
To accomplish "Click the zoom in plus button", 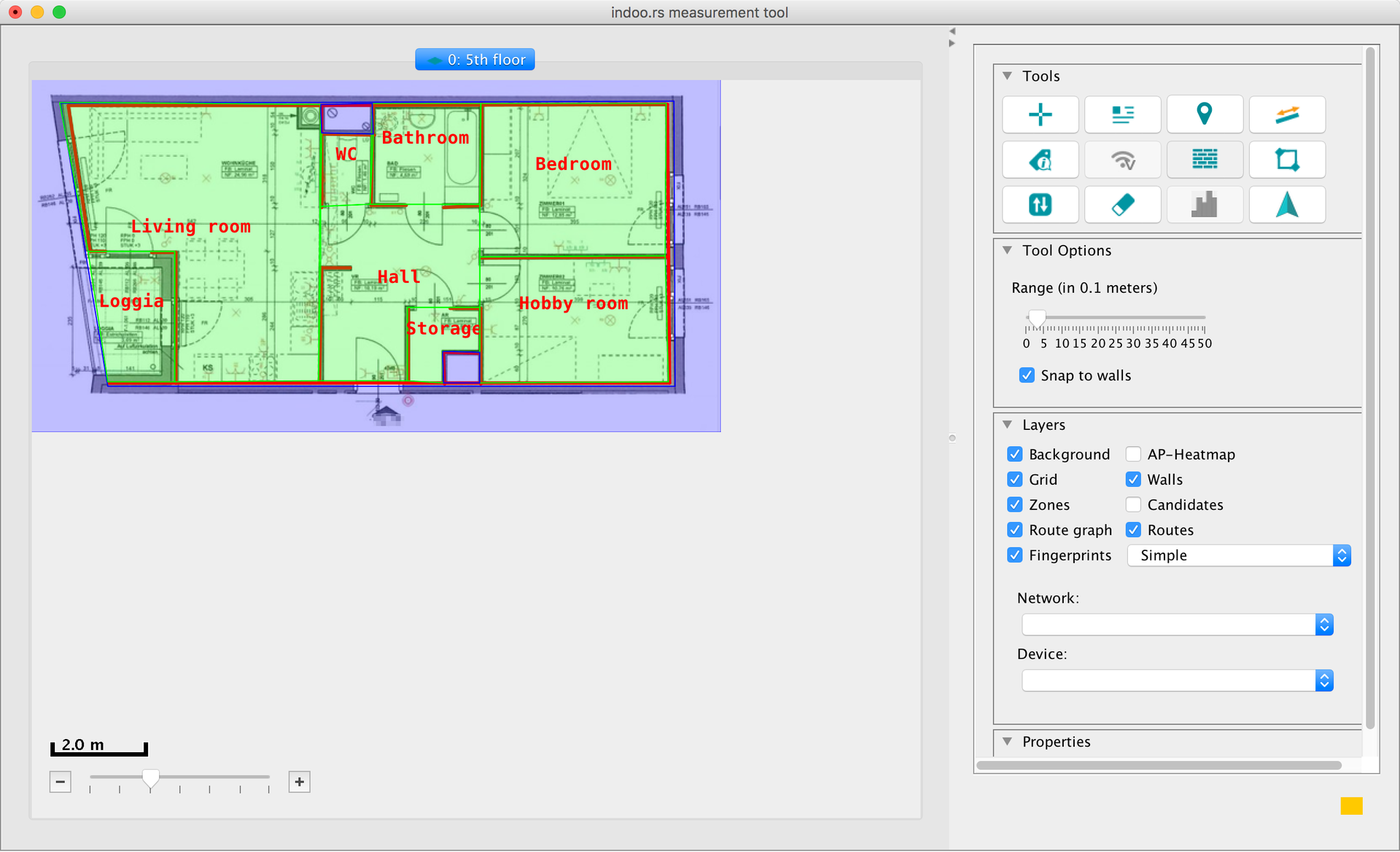I will 299,782.
